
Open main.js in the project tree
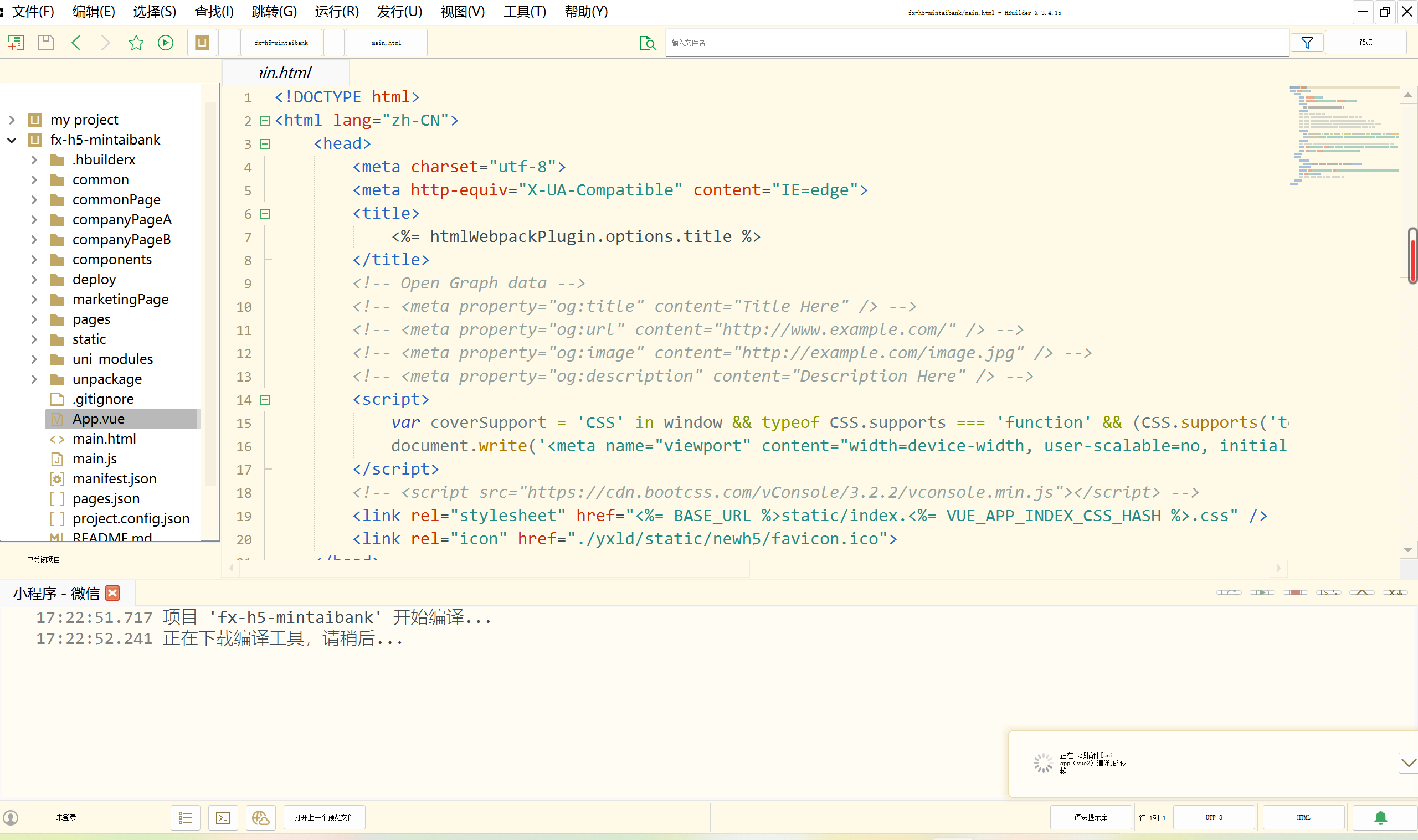tap(95, 458)
